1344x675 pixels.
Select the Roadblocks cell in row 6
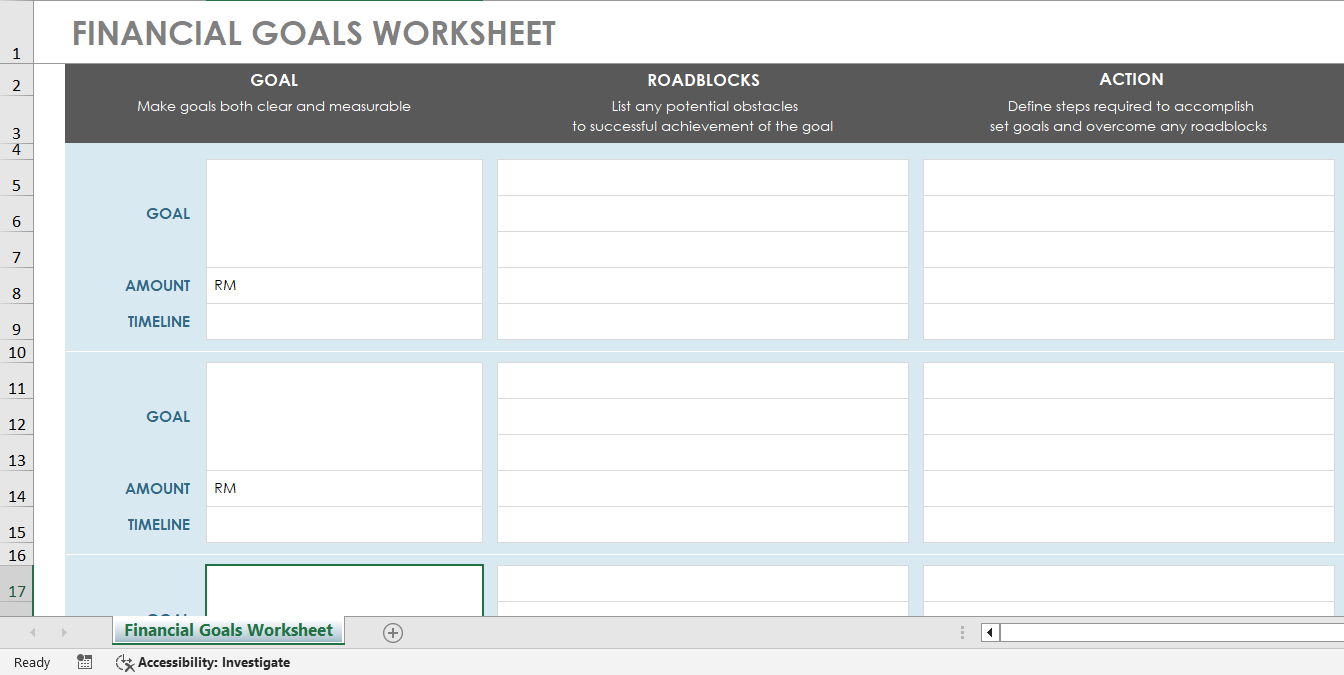[x=703, y=214]
